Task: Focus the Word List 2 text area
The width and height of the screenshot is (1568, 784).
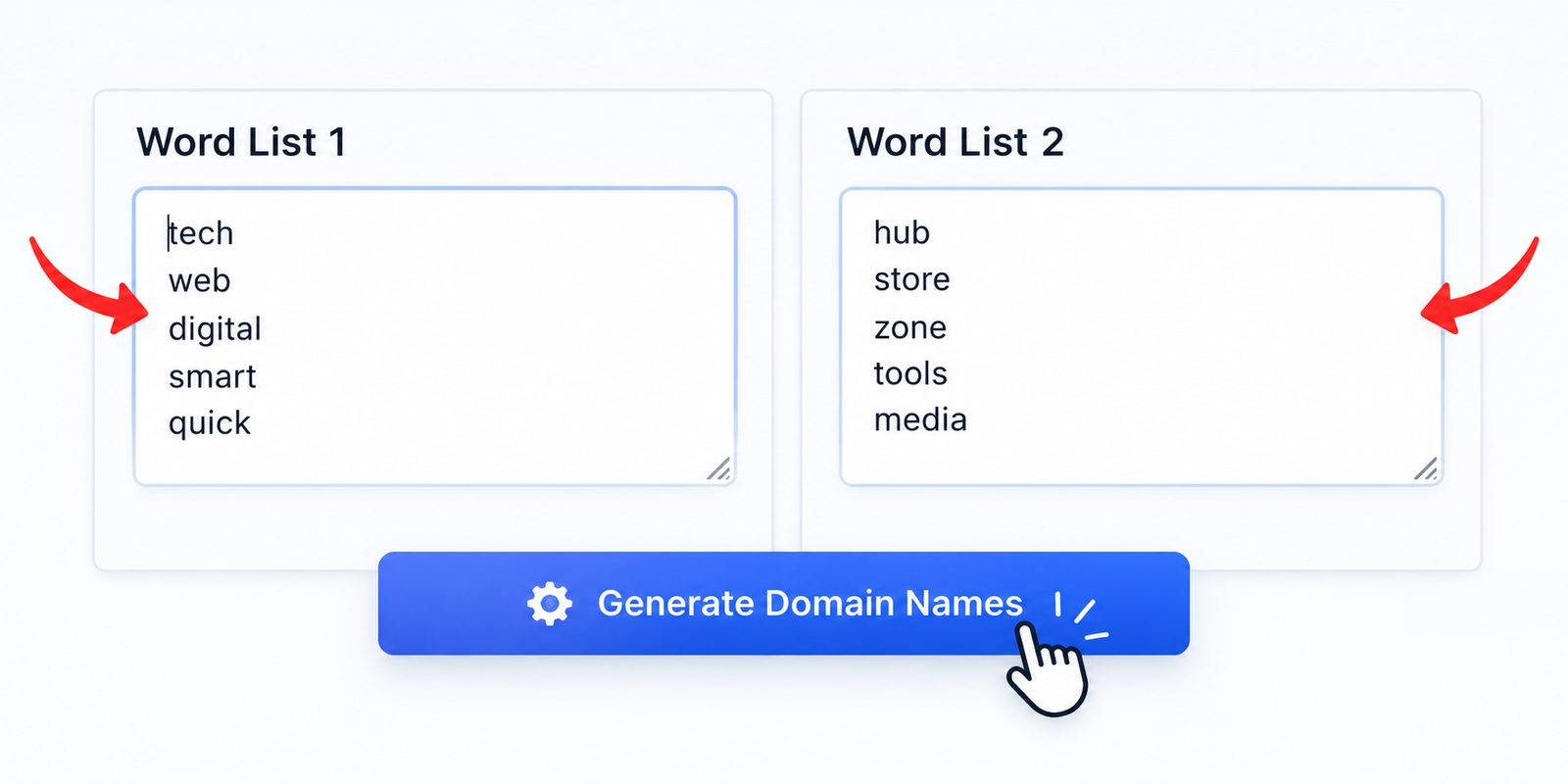Action: pyautogui.click(x=1142, y=336)
